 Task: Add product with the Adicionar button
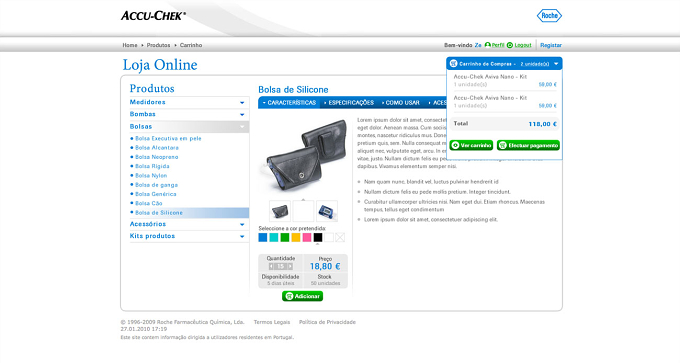pyautogui.click(x=302, y=296)
